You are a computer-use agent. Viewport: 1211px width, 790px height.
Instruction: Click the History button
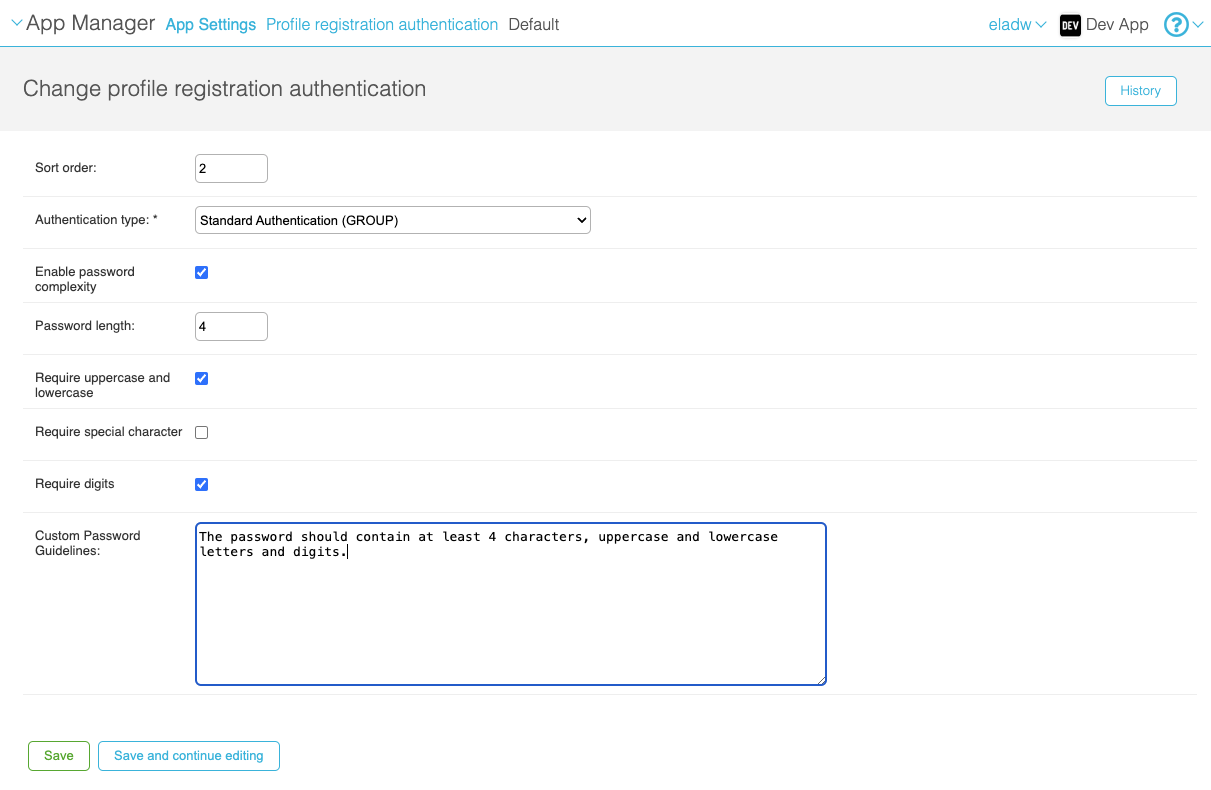pyautogui.click(x=1141, y=91)
